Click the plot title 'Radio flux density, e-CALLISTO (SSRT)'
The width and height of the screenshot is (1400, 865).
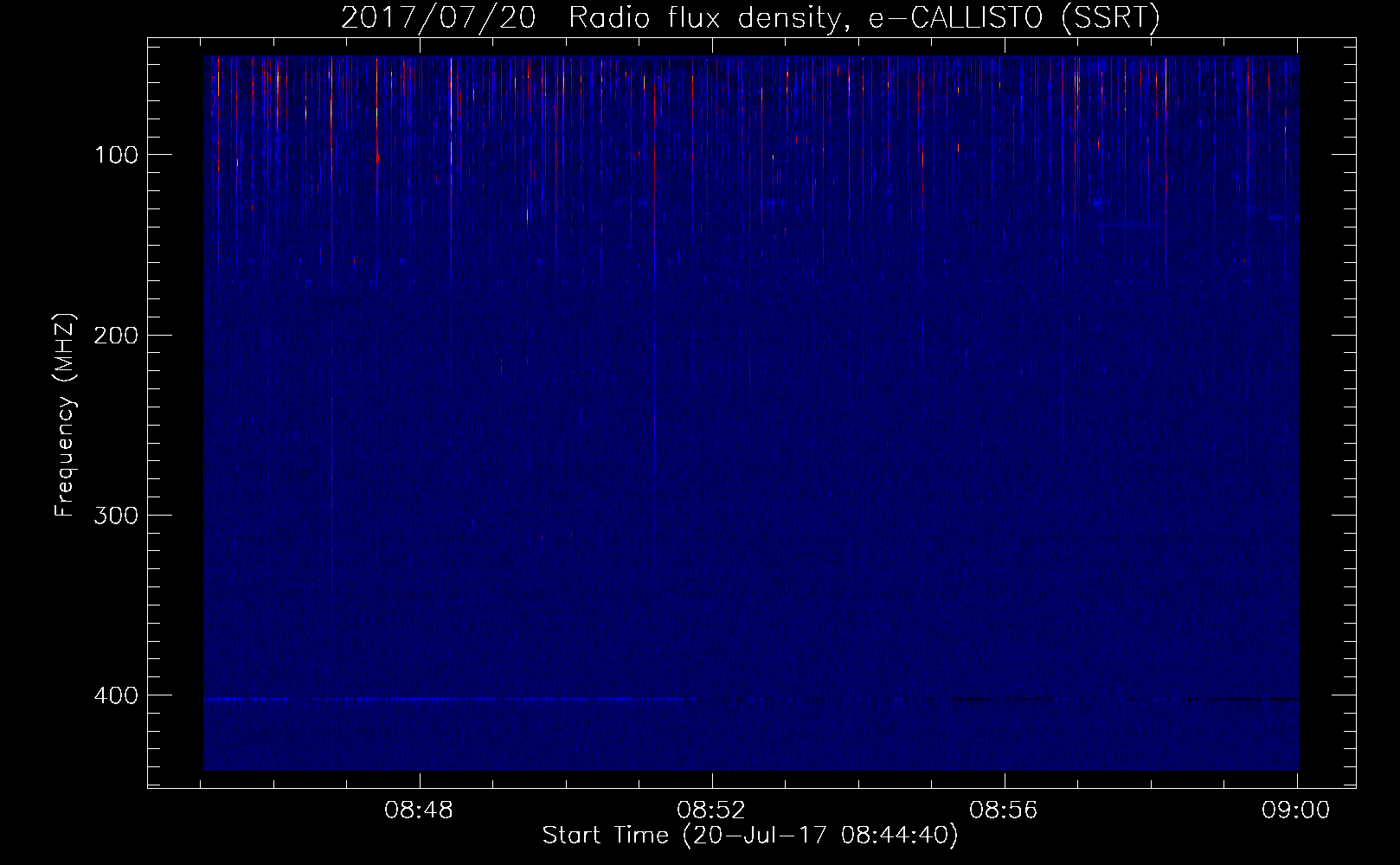coord(864,17)
